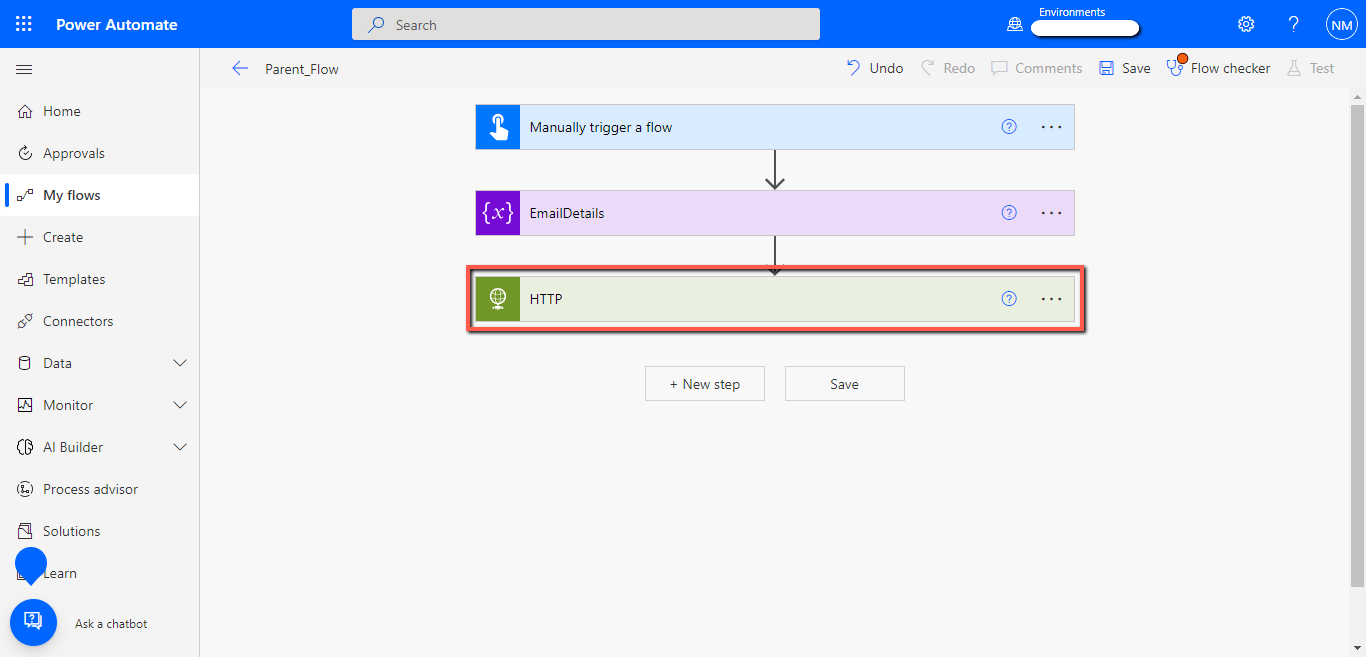Image resolution: width=1366 pixels, height=657 pixels.
Task: Click the manual trigger hand icon
Action: pos(498,127)
